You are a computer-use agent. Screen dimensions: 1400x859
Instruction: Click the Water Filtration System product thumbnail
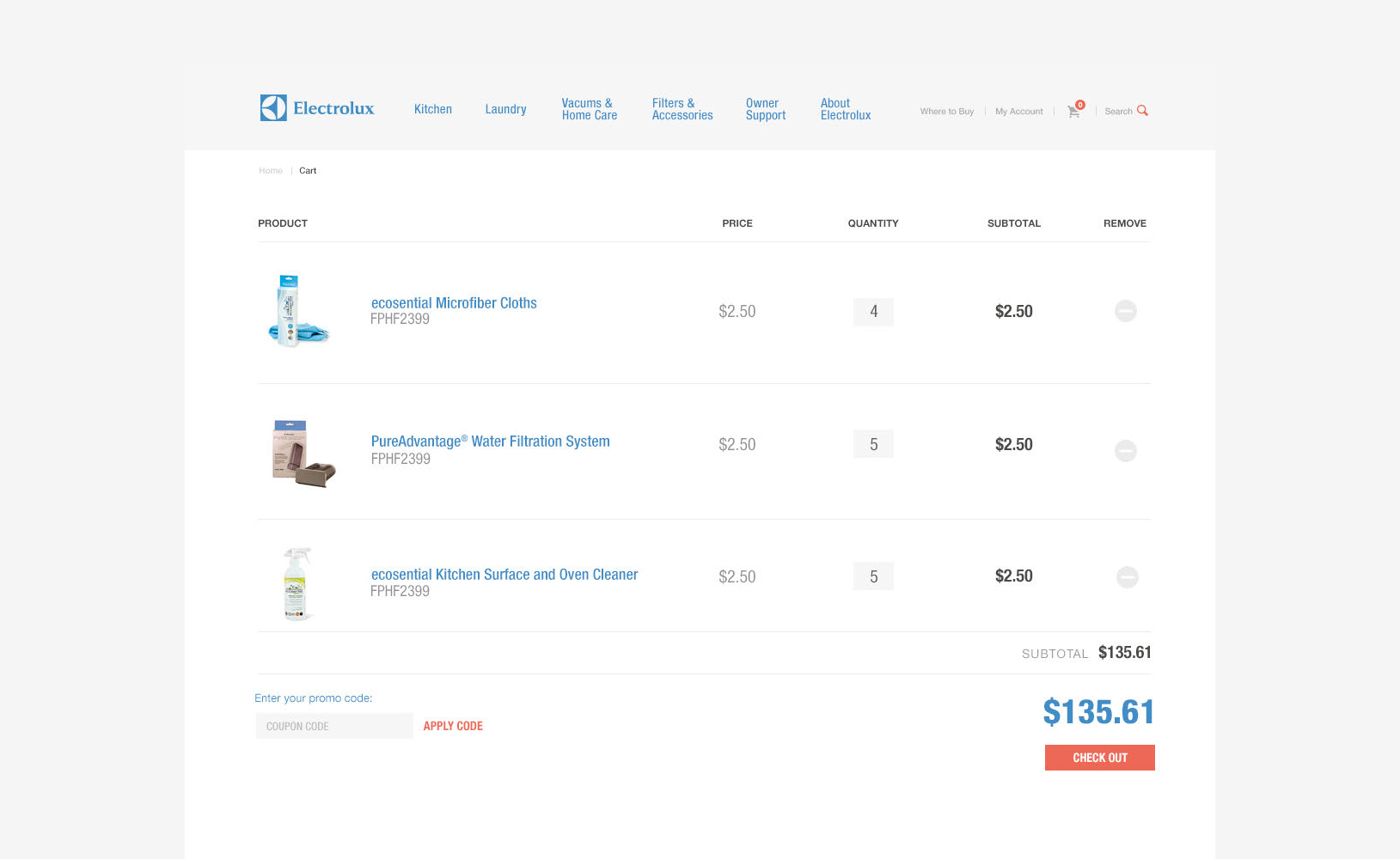coord(303,453)
